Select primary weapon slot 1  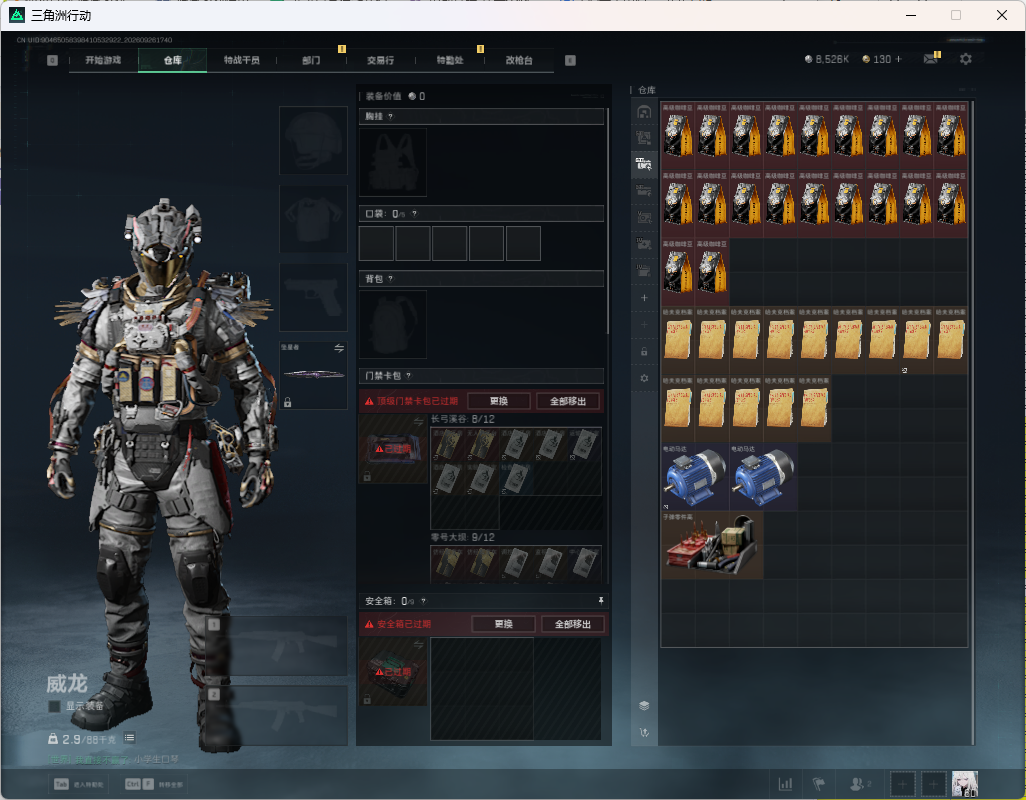click(x=277, y=646)
